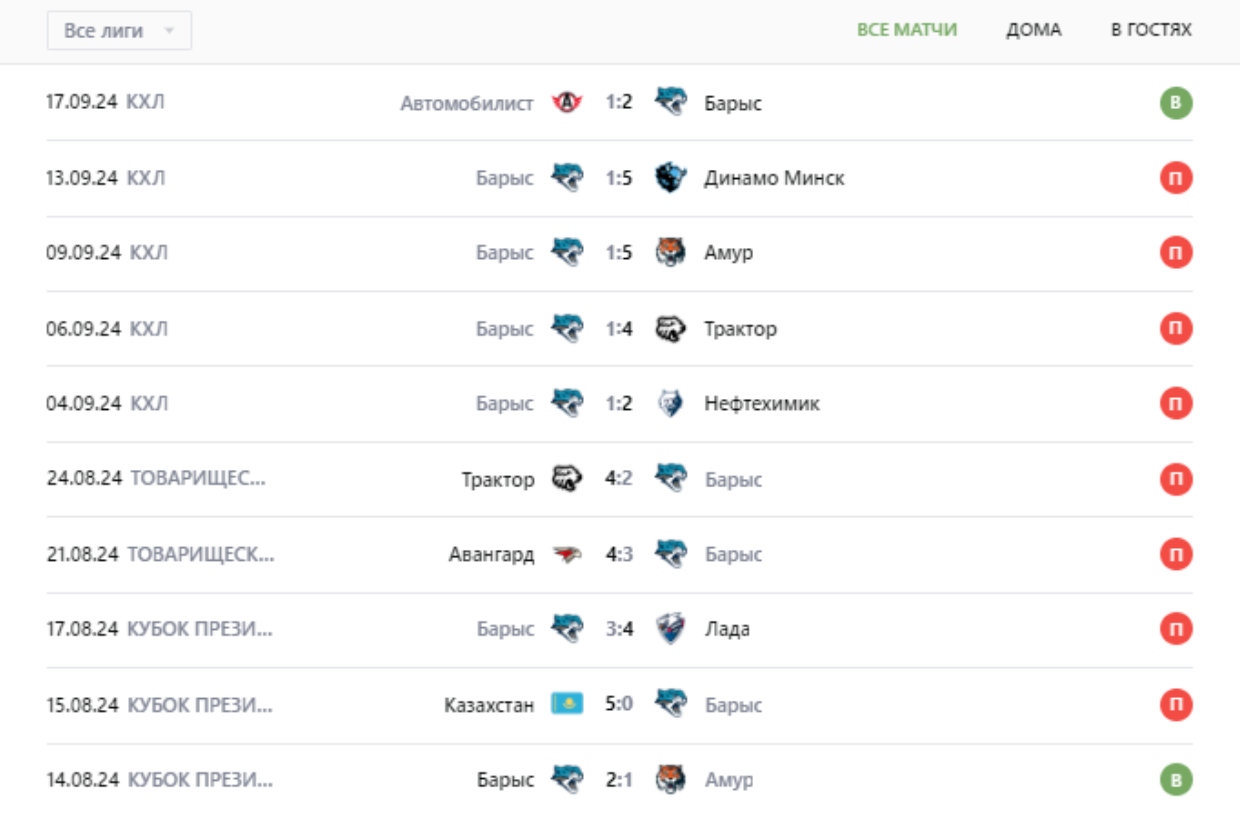1240x830 pixels.
Task: Click the Лада team logo
Action: pyautogui.click(x=670, y=630)
